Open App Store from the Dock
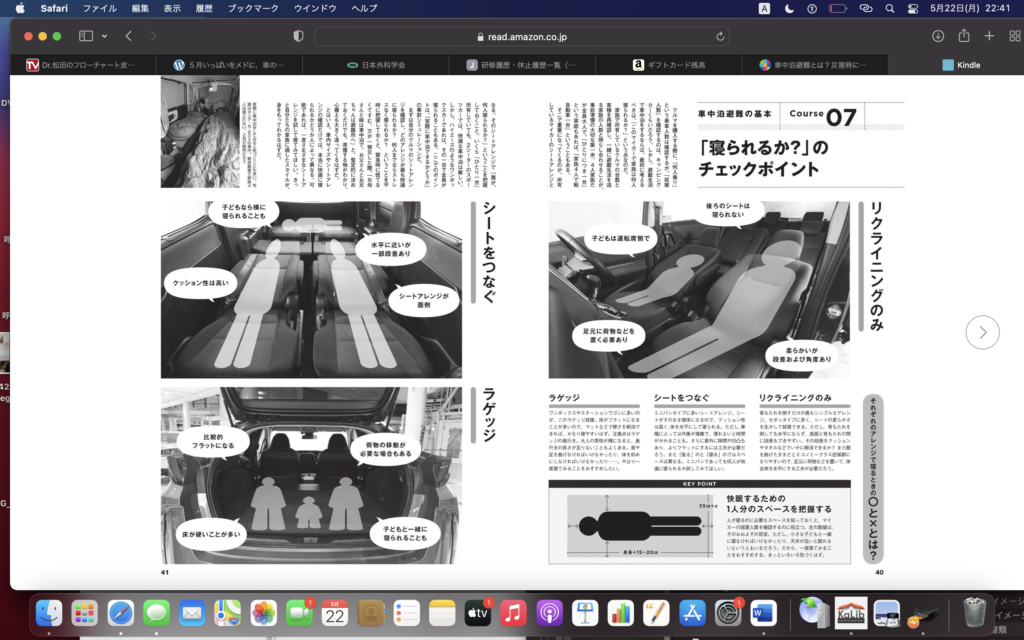The image size is (1024, 640). tap(693, 612)
